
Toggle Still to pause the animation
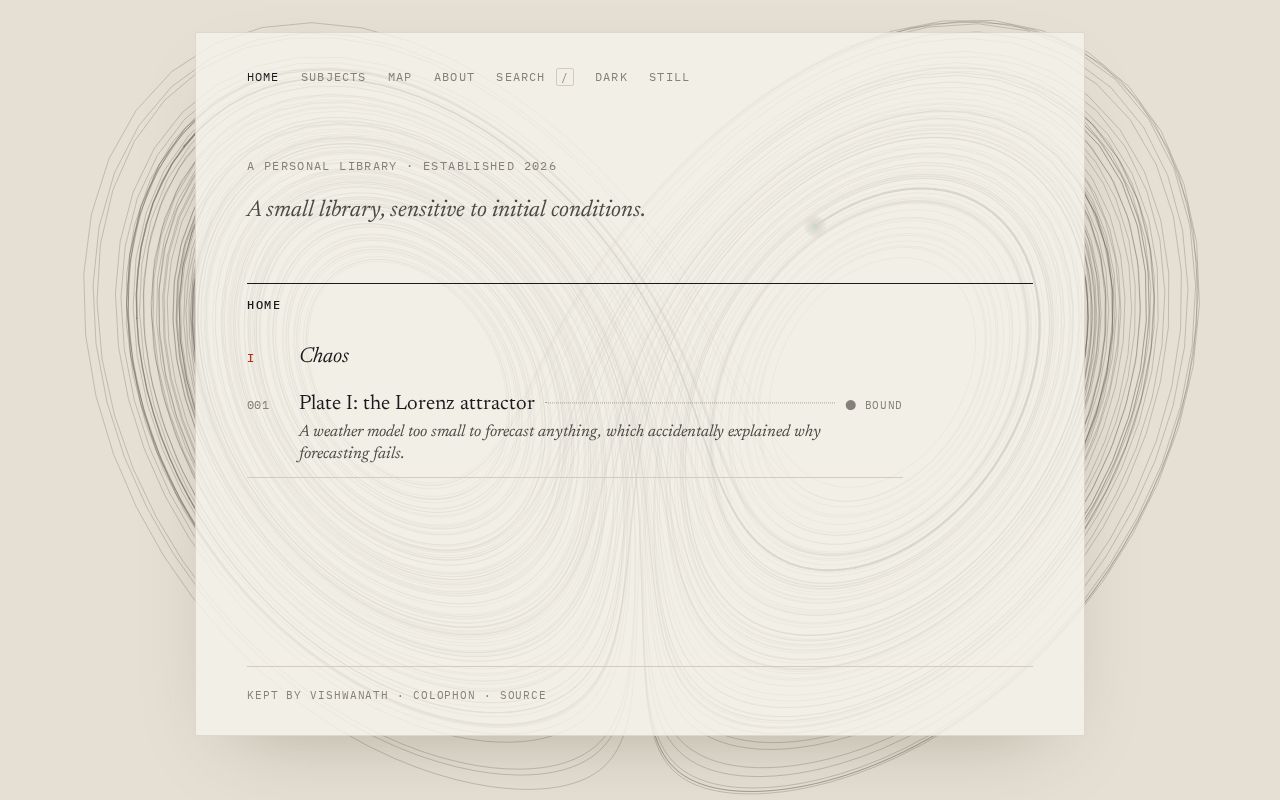point(669,77)
